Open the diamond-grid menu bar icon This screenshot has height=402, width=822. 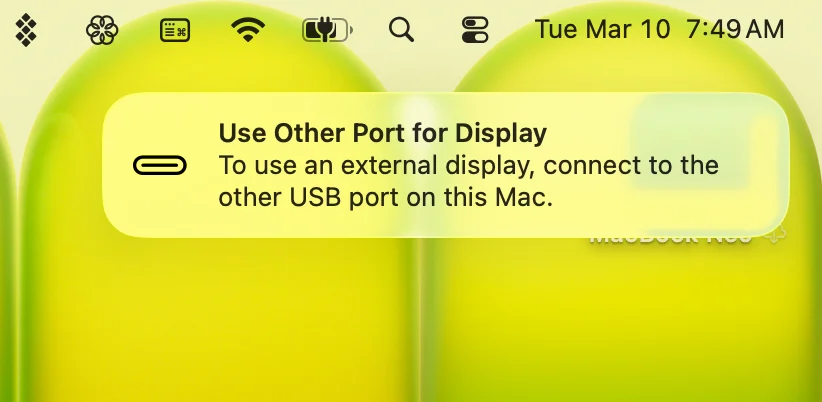tap(26, 30)
